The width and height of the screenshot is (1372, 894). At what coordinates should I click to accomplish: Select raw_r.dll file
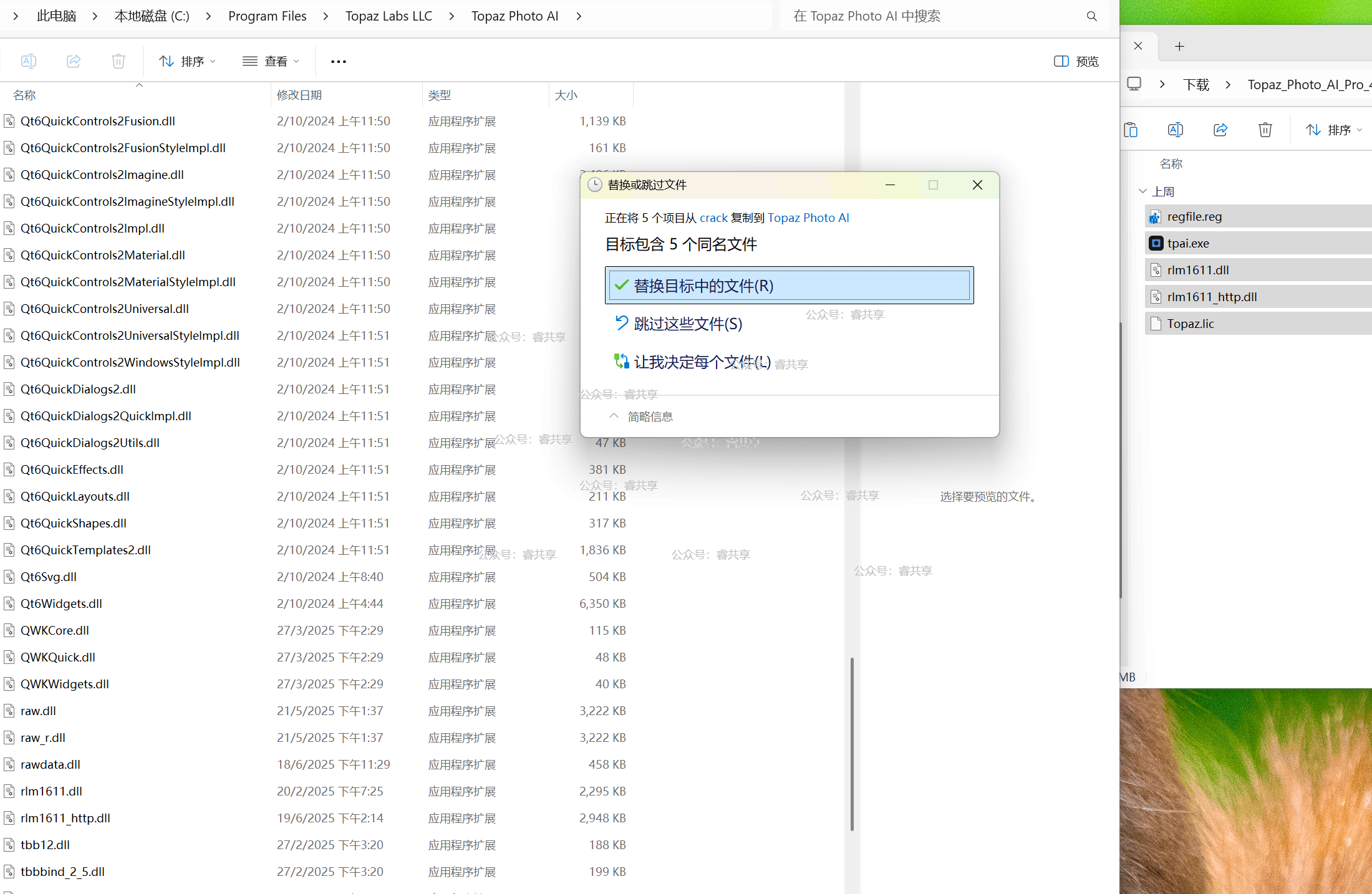pos(43,738)
